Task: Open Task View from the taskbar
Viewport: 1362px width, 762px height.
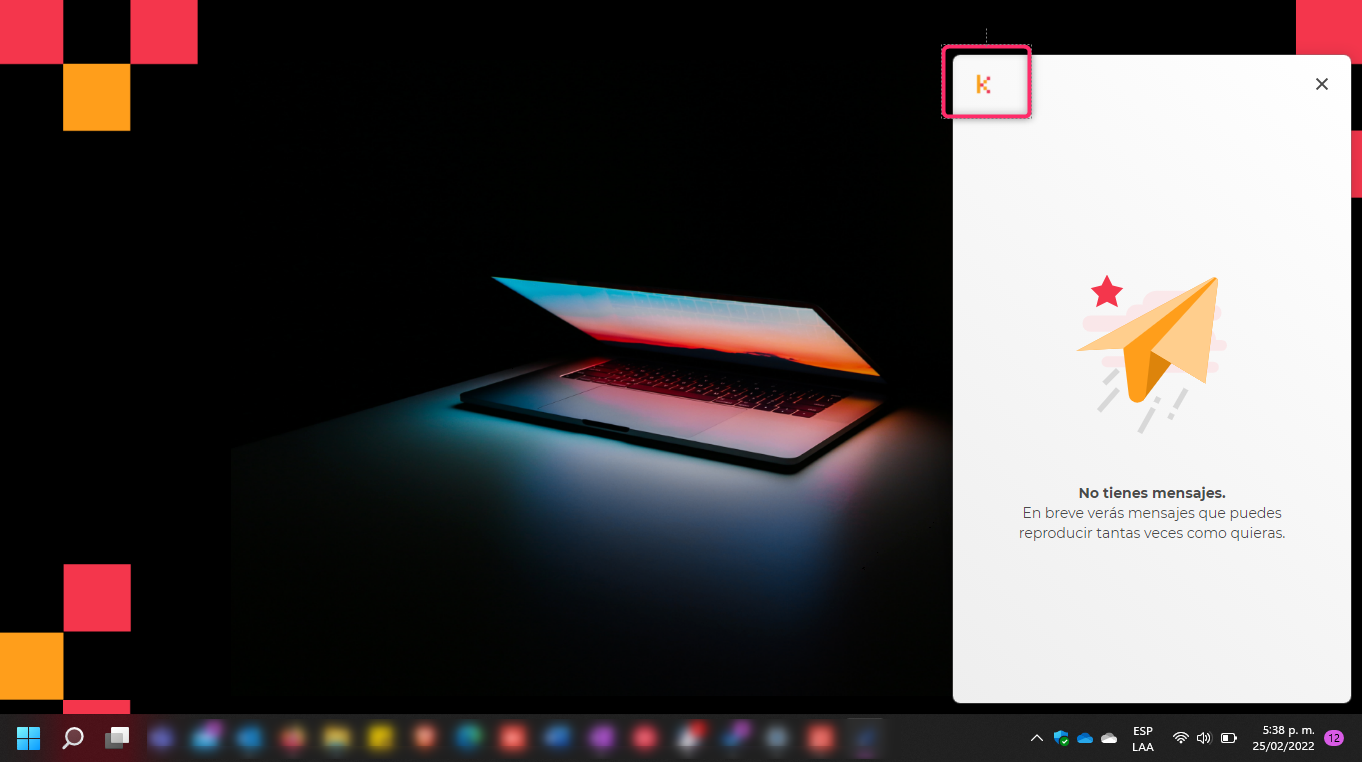Action: pyautogui.click(x=118, y=738)
